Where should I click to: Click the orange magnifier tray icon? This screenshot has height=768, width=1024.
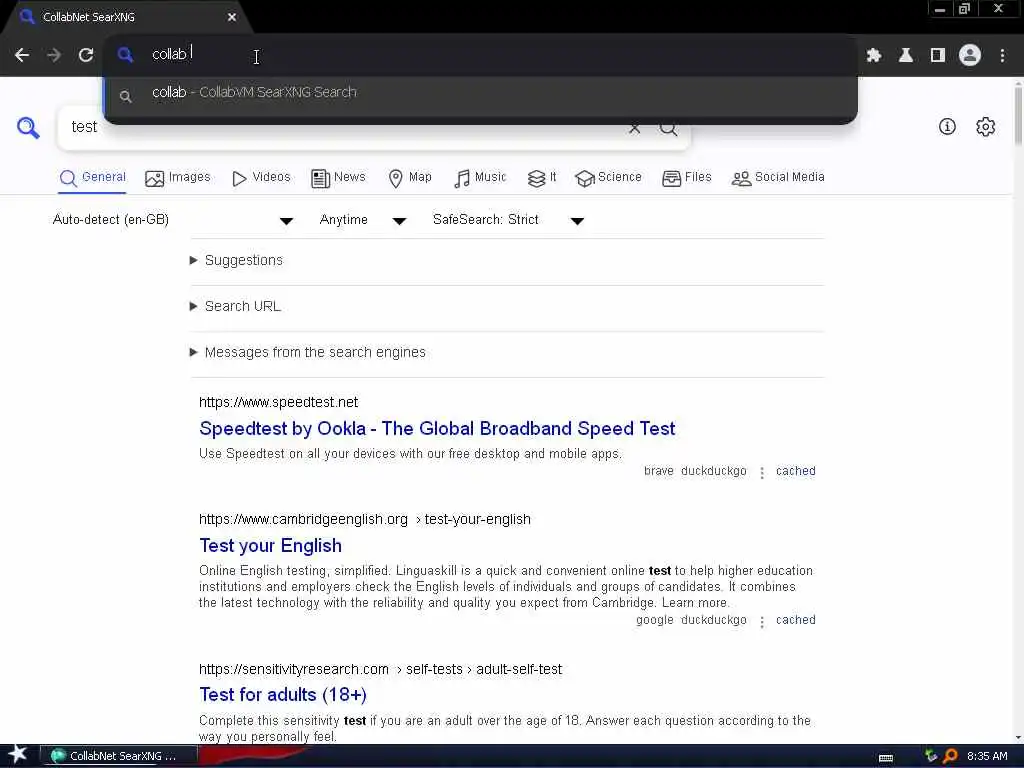coord(950,756)
